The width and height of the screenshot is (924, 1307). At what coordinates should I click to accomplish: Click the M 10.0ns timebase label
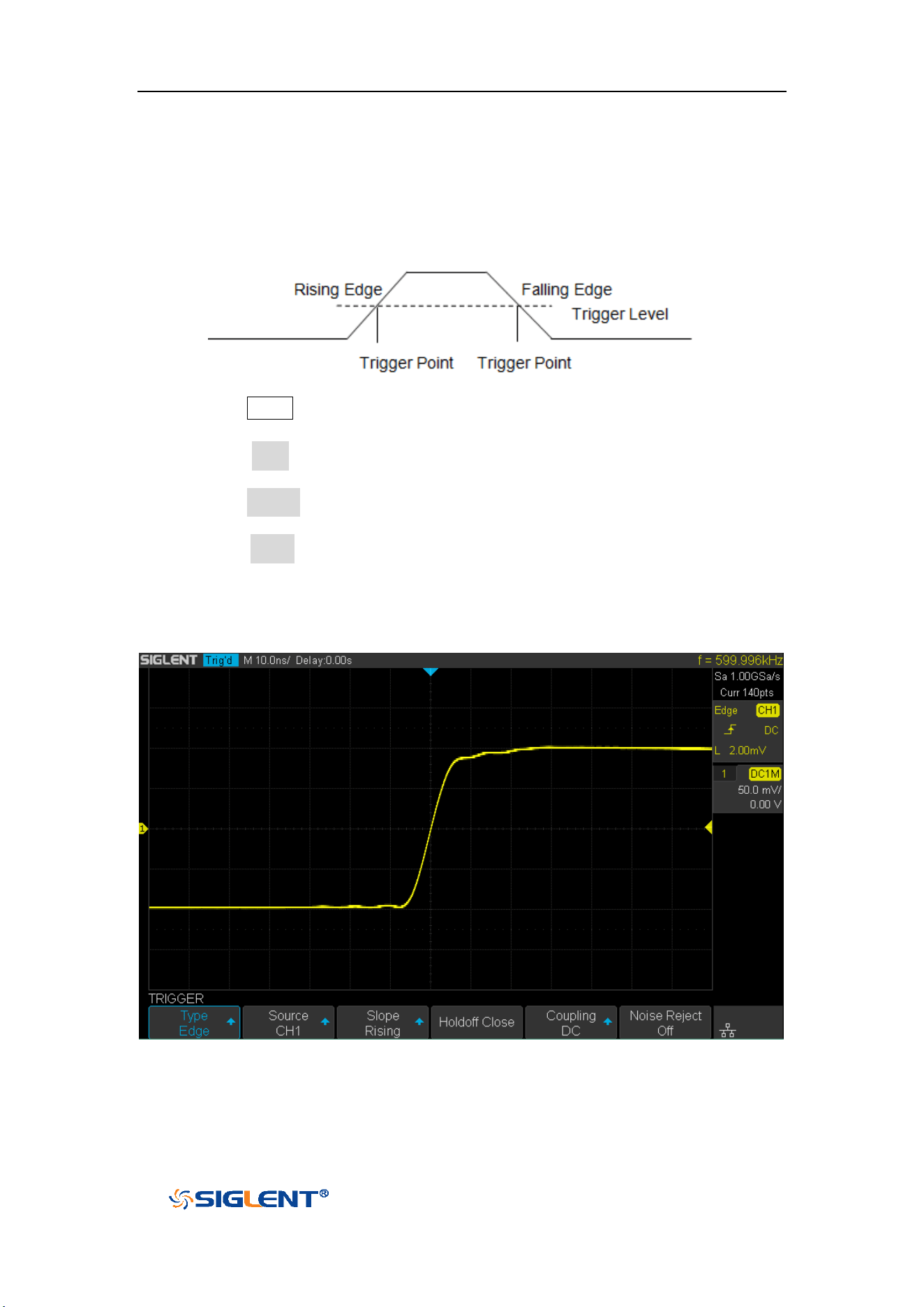[267, 660]
